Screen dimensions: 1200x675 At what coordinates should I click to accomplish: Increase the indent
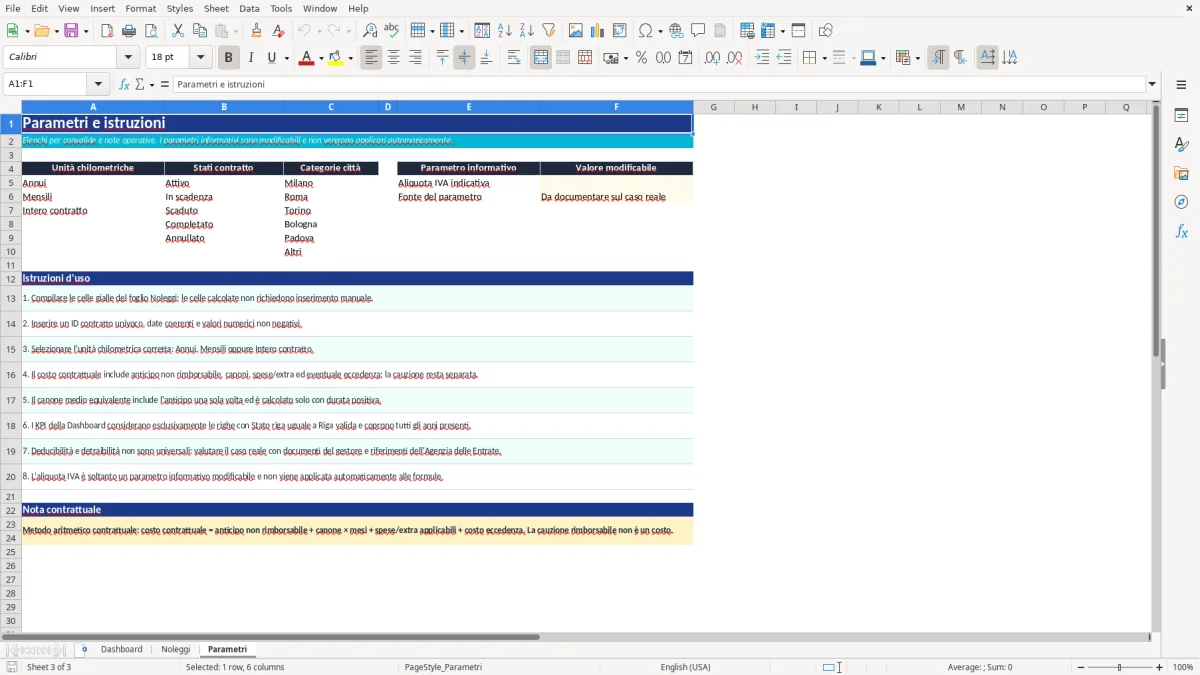tap(762, 58)
